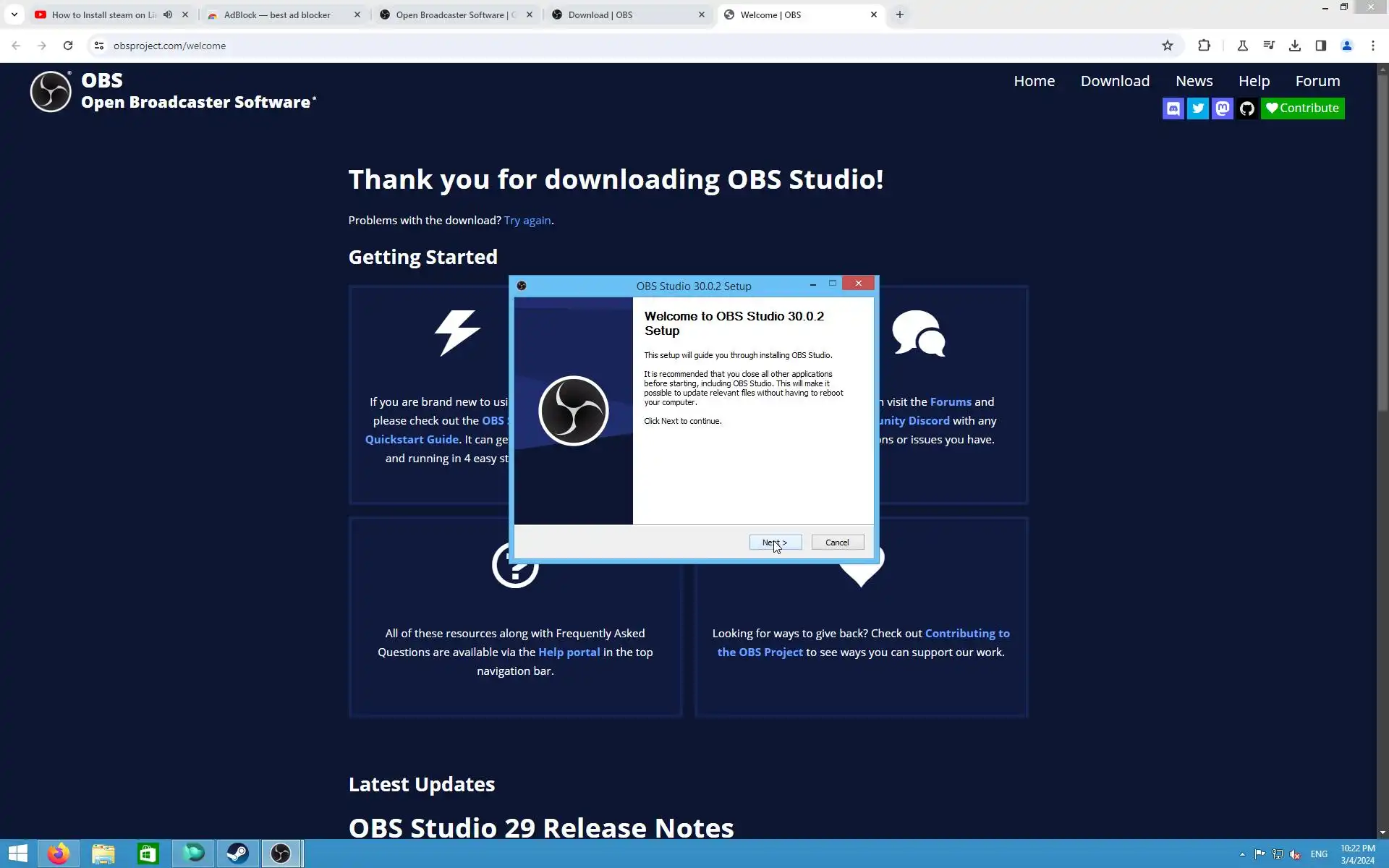Mute the YouTube tab audio icon
Viewport: 1389px width, 868px height.
168,14
